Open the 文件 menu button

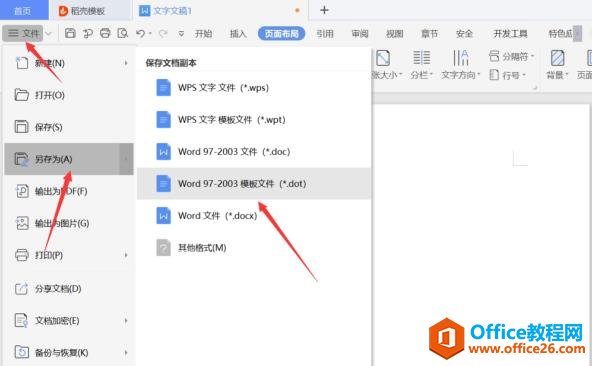pyautogui.click(x=23, y=33)
